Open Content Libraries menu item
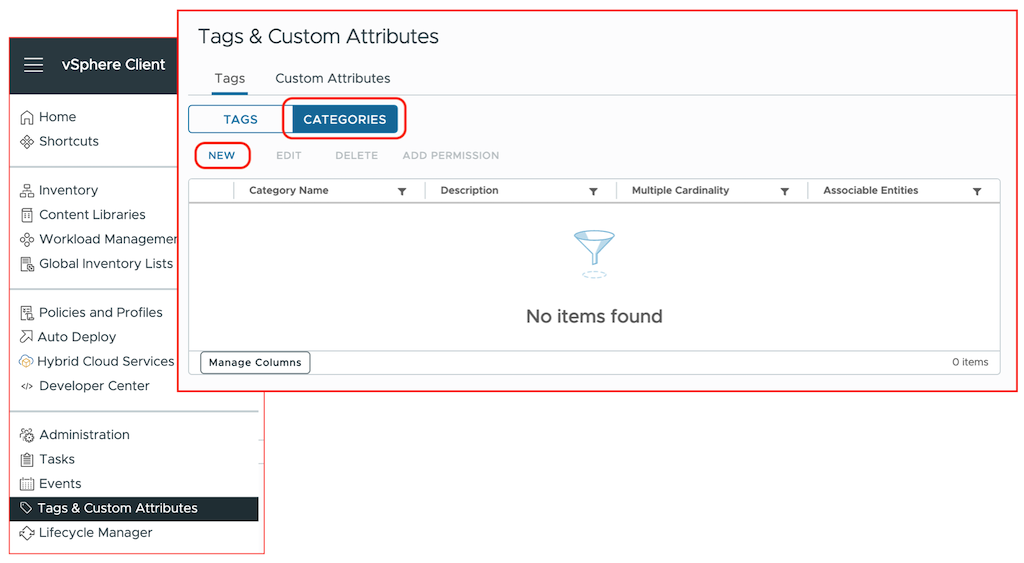The height and width of the screenshot is (563, 1024). pos(92,214)
